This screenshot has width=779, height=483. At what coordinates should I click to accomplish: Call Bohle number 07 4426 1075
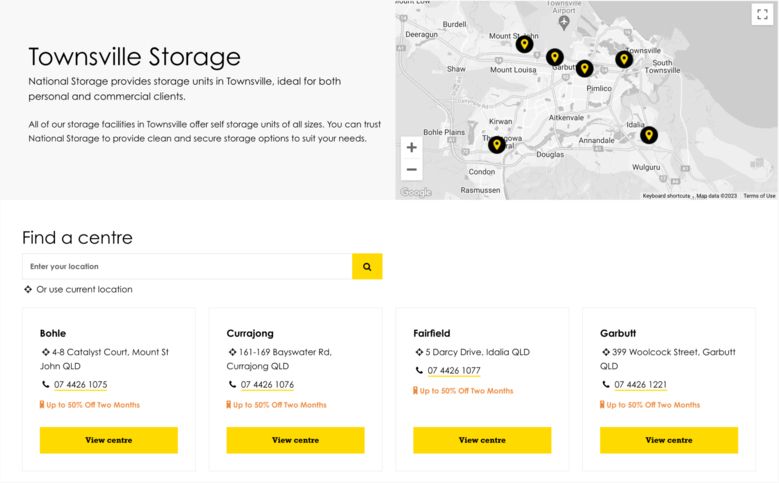pos(80,385)
